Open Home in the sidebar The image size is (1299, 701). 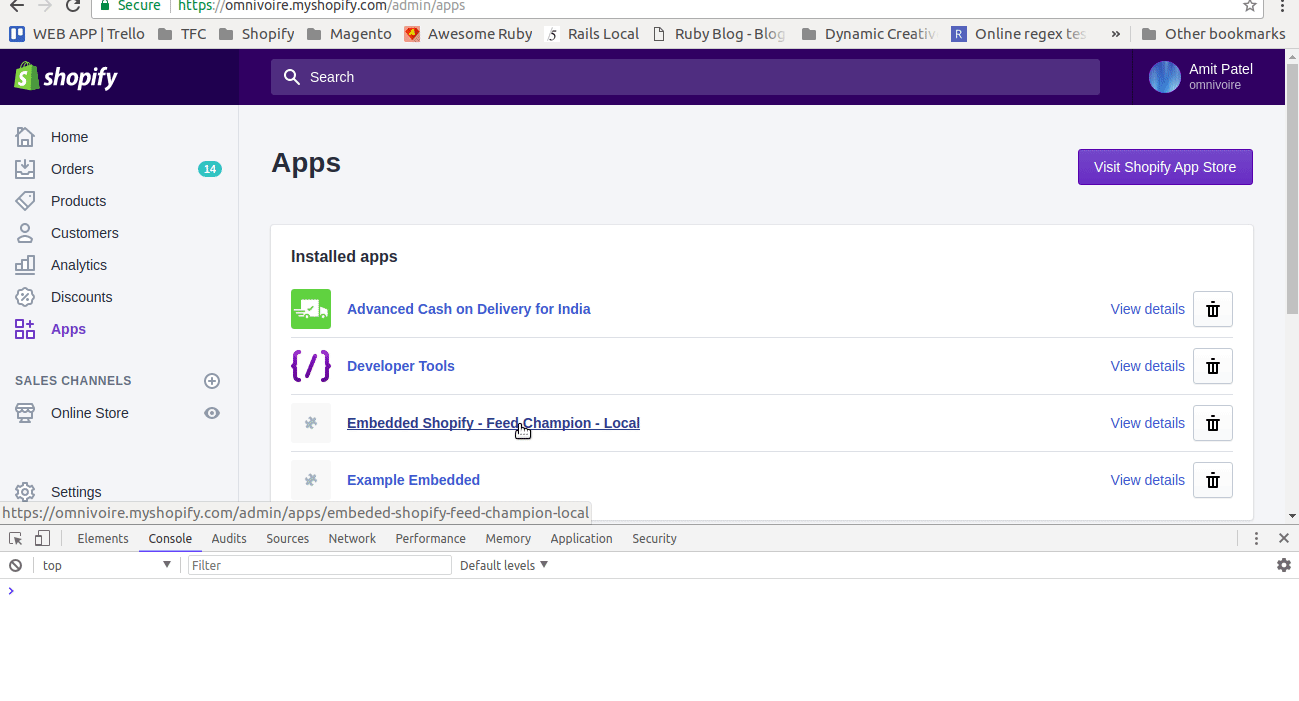click(x=69, y=137)
